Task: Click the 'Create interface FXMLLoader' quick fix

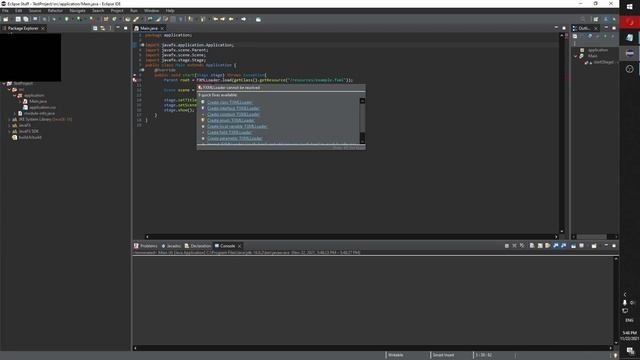Action: click(233, 109)
